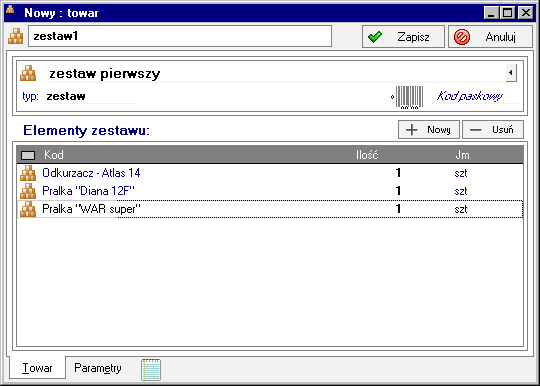The width and height of the screenshot is (540, 386).
Task: Click the boxes icon next to zestaw pierwszy
Action: [28, 73]
